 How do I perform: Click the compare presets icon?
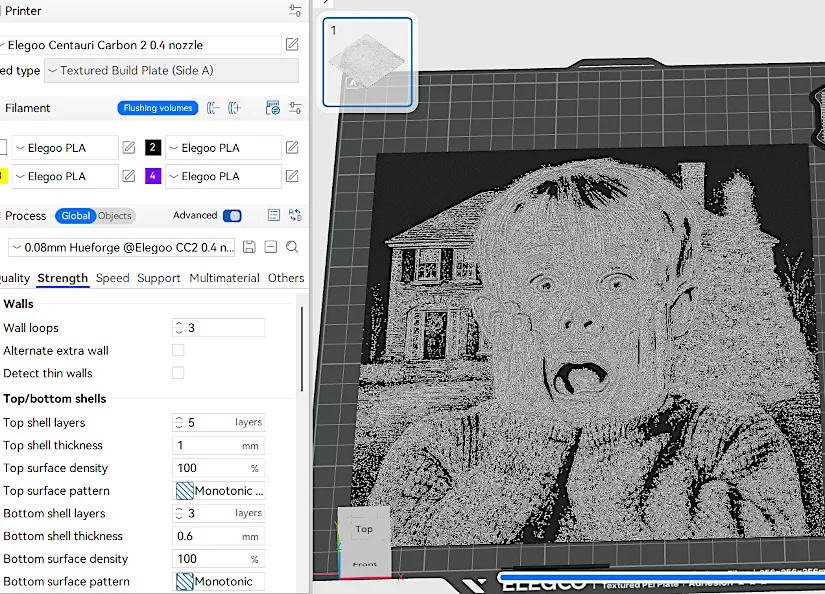(295, 215)
